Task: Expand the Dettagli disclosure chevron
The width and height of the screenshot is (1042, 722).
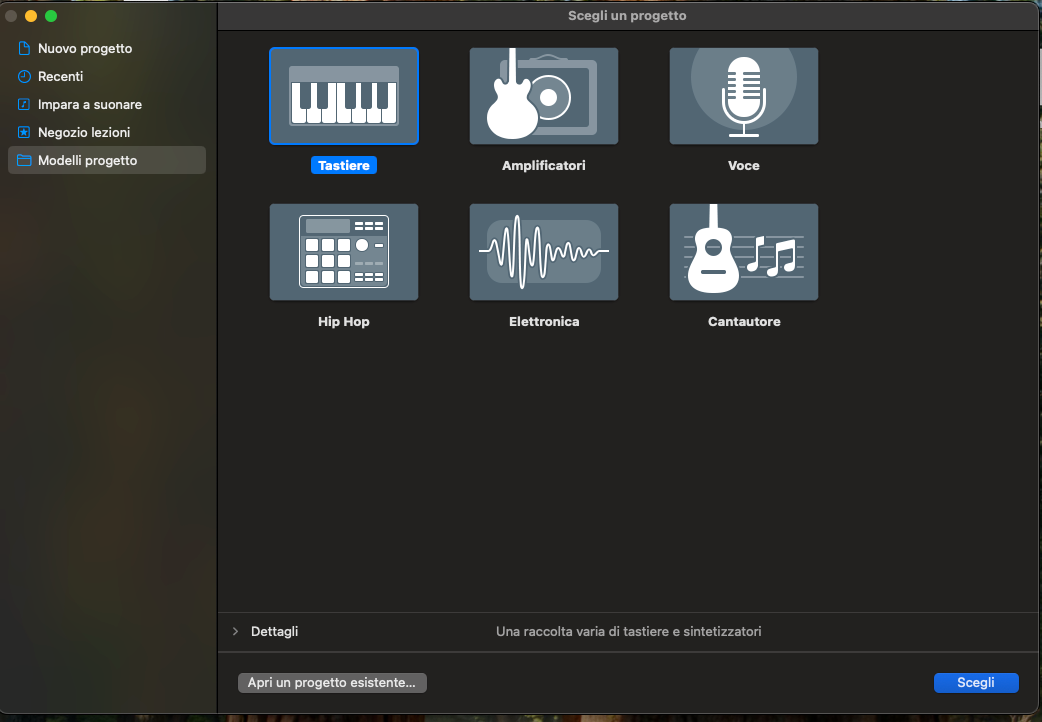Action: (x=235, y=632)
